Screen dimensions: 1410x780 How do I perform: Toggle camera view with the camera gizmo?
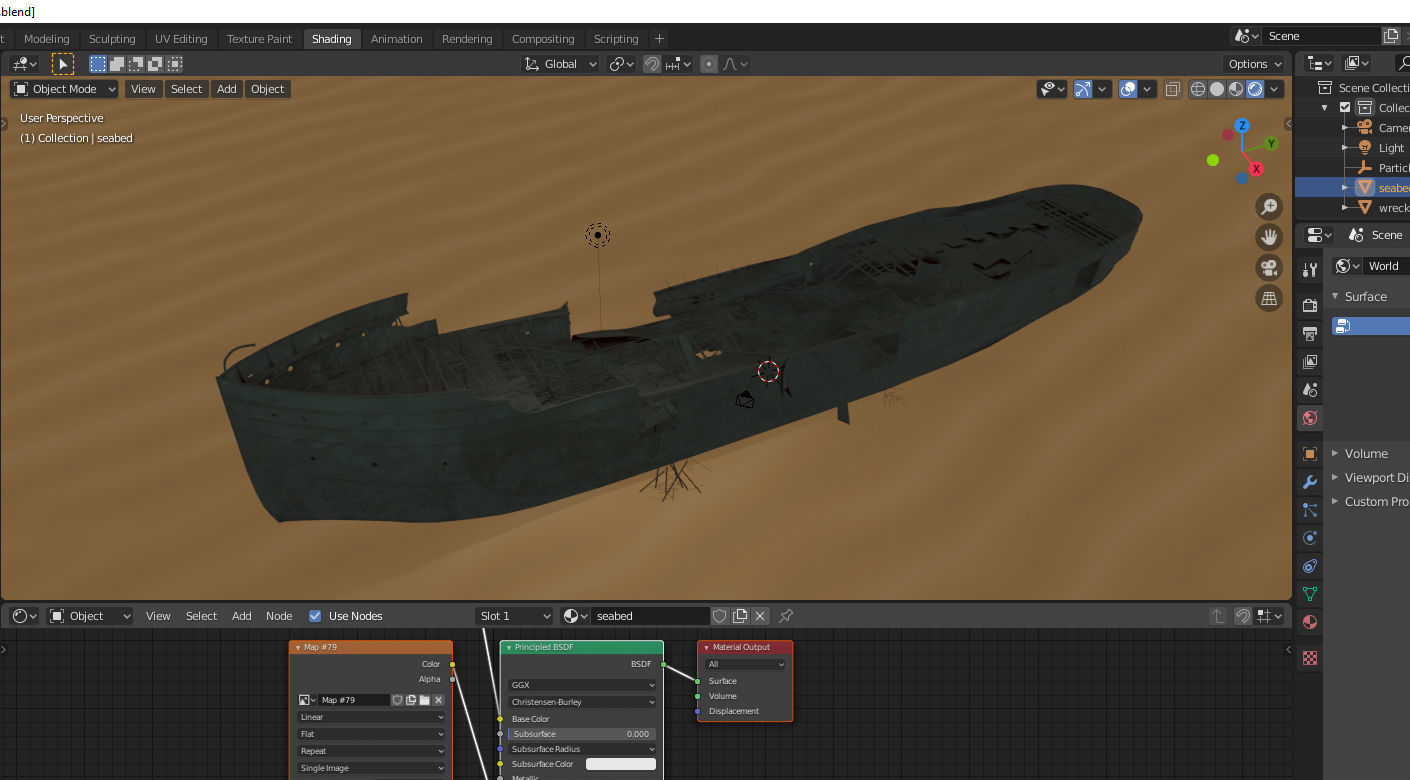[x=1269, y=268]
